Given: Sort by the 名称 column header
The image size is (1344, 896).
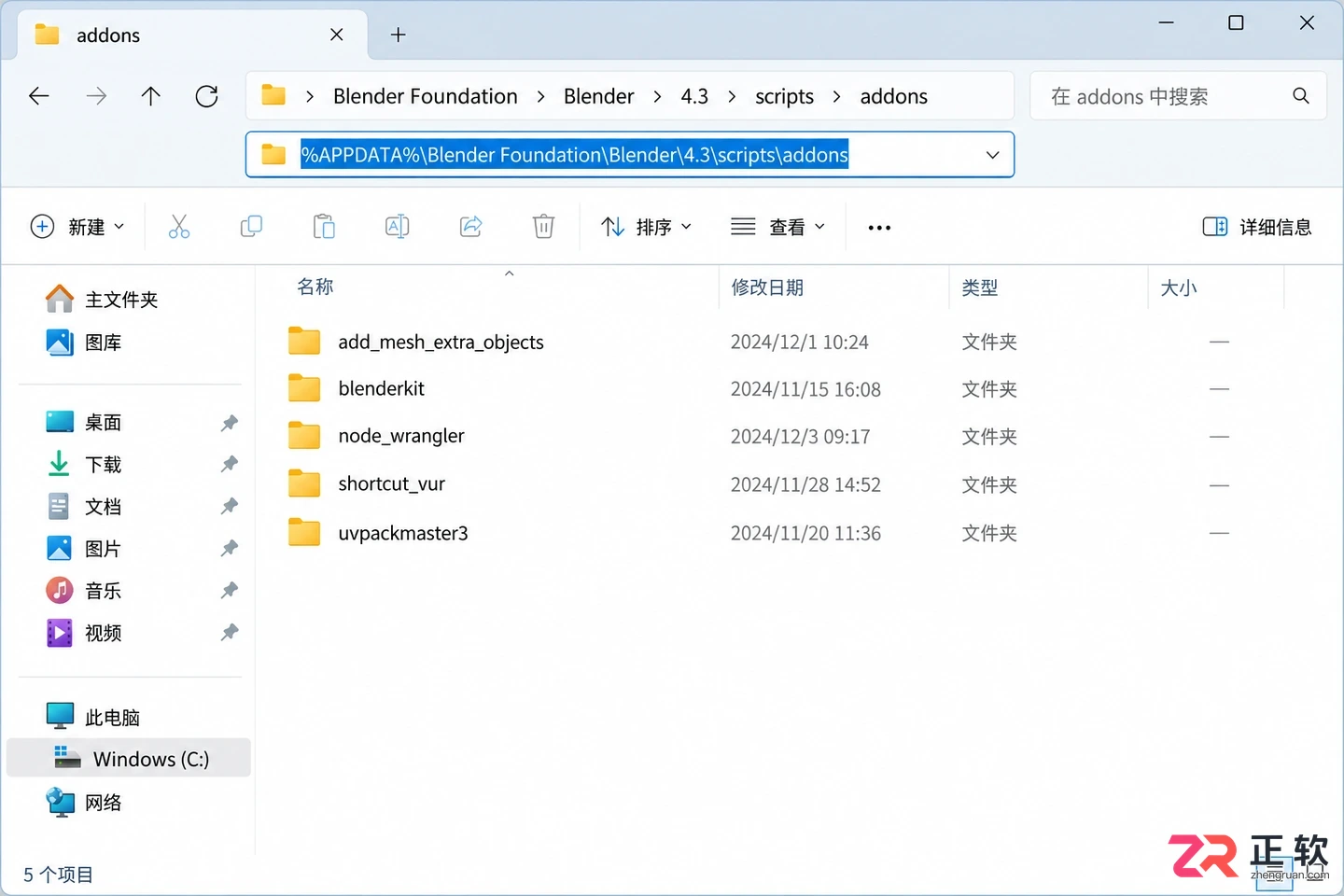Looking at the screenshot, I should (x=315, y=287).
